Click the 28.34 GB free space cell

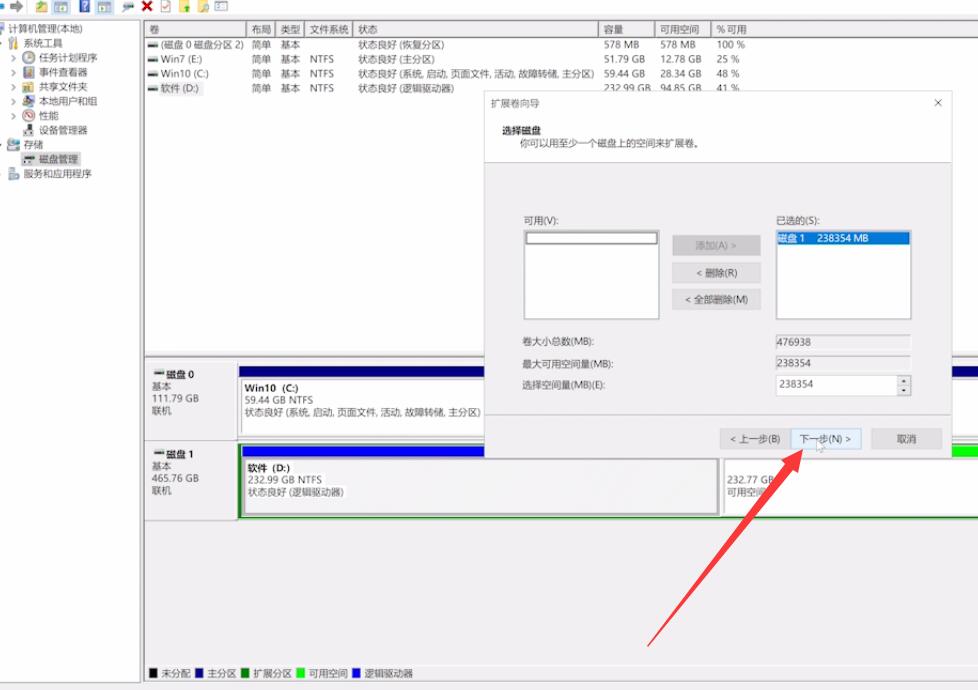[x=680, y=74]
